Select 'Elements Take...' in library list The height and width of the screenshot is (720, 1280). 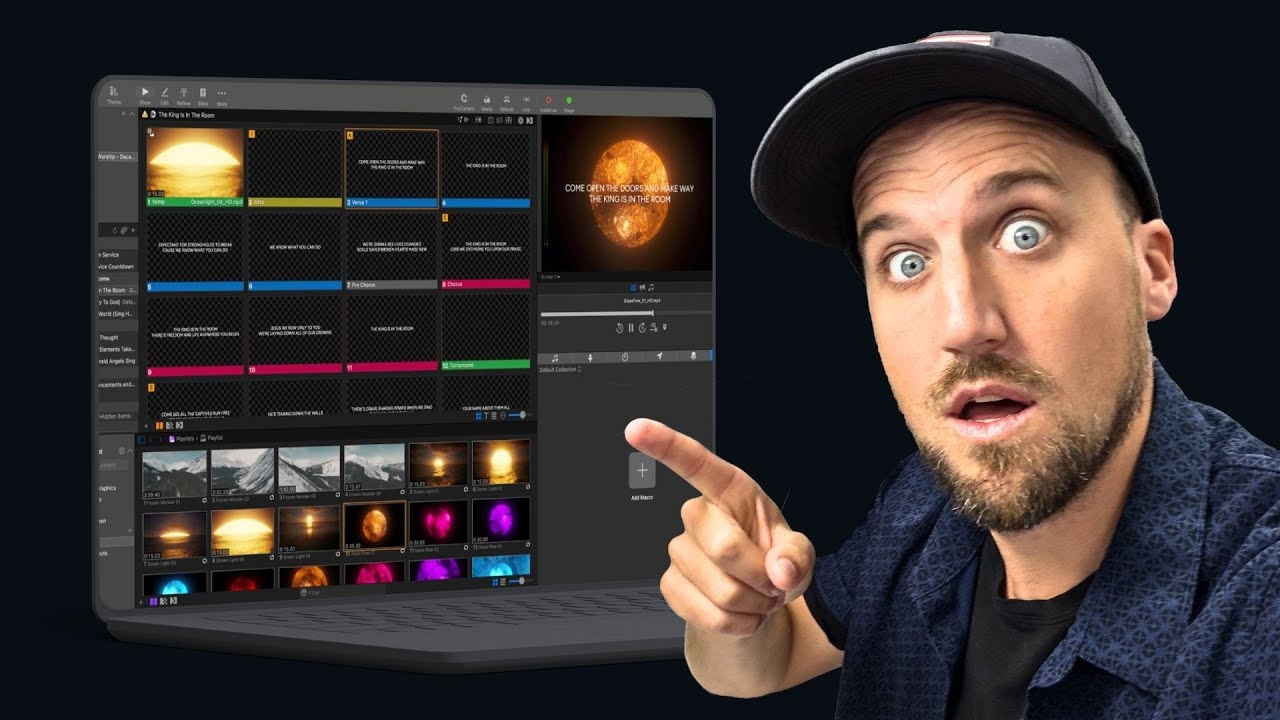point(115,348)
